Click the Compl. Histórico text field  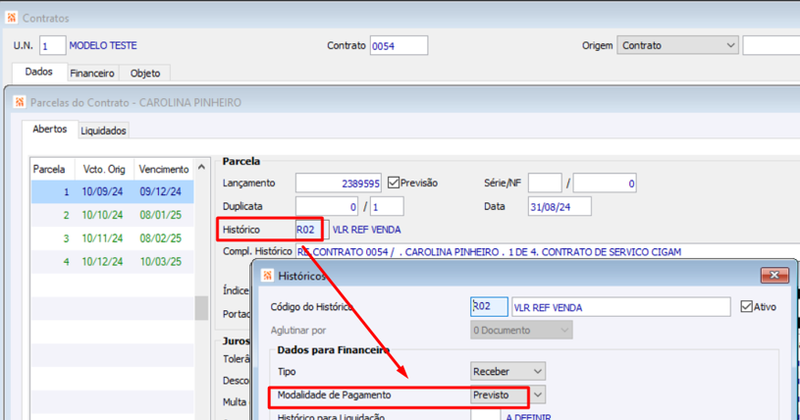(x=547, y=252)
